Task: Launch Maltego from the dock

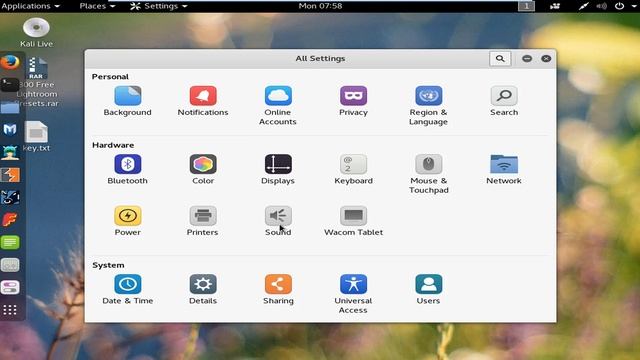Action: (10, 198)
